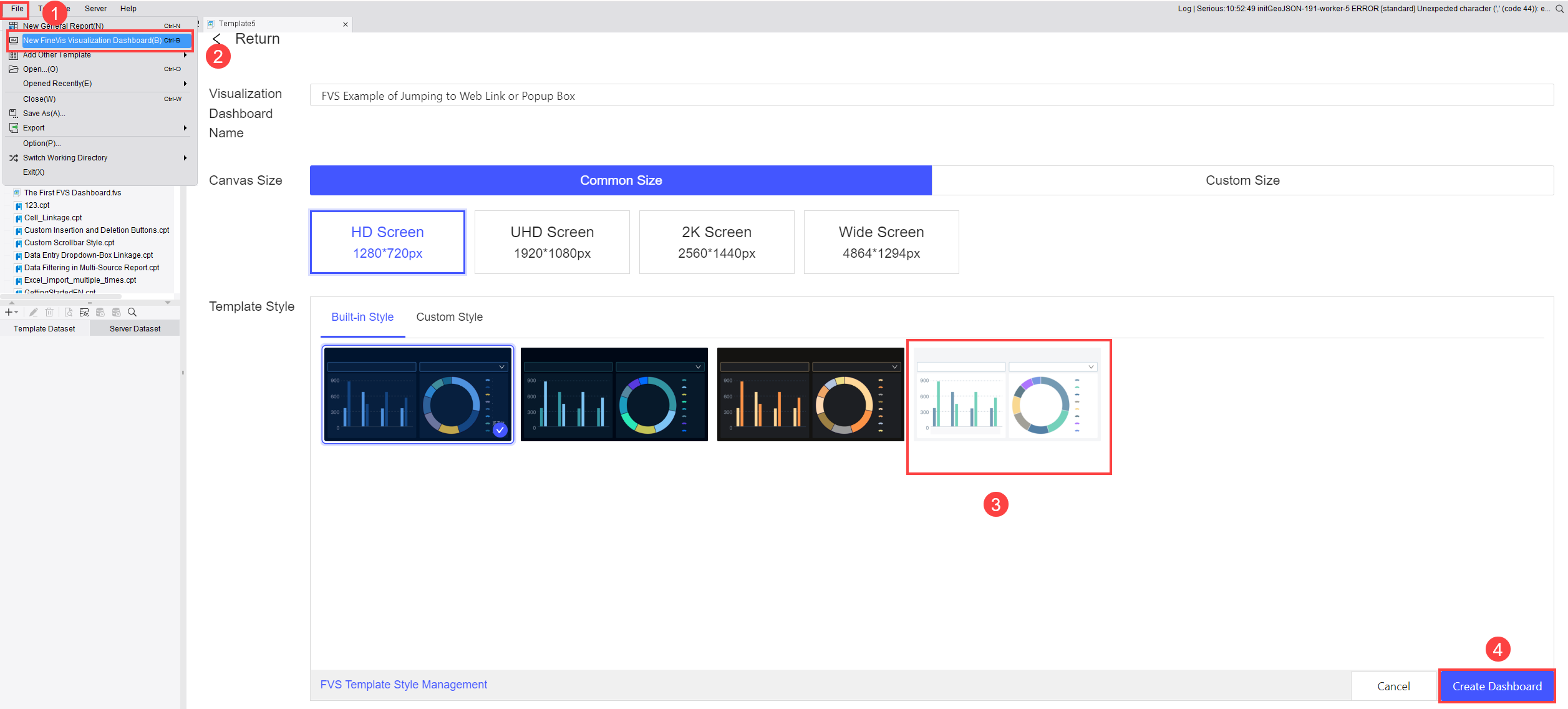Switch to the Server Dataset tab
The image size is (1568, 709).
coord(135,329)
